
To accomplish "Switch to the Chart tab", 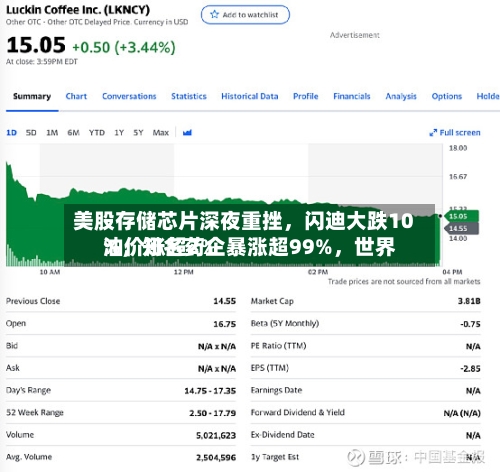I will click(x=76, y=96).
